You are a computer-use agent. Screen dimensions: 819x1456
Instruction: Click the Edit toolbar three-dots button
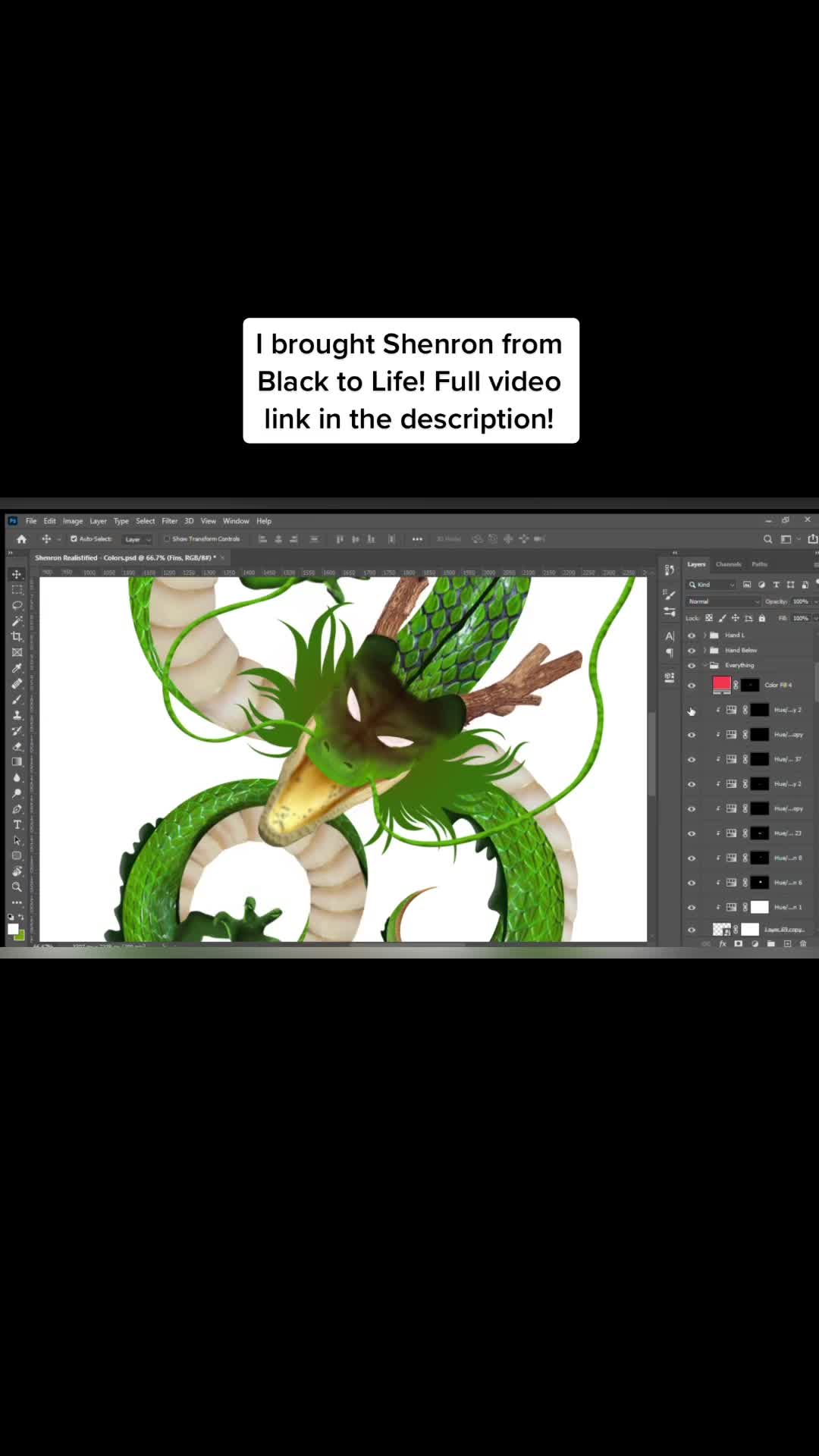[17, 902]
